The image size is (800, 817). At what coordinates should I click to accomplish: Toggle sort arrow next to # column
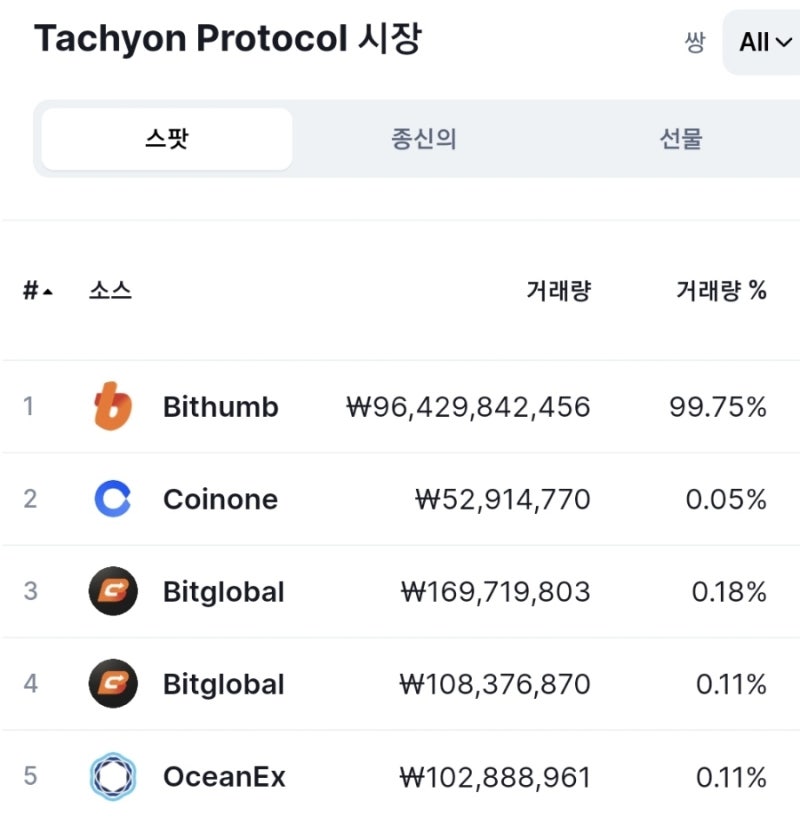(48, 292)
